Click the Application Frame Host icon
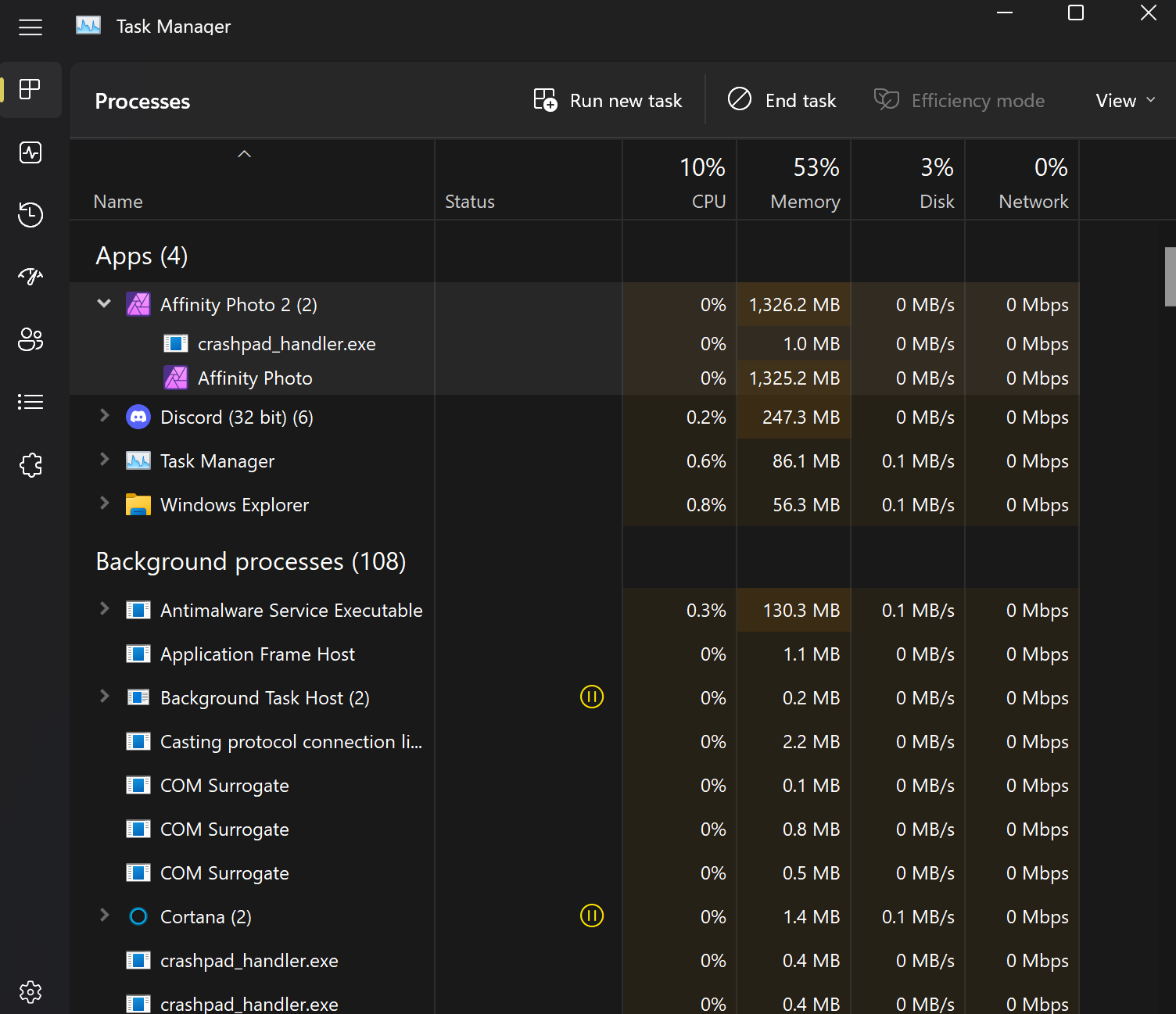1176x1014 pixels. 138,654
